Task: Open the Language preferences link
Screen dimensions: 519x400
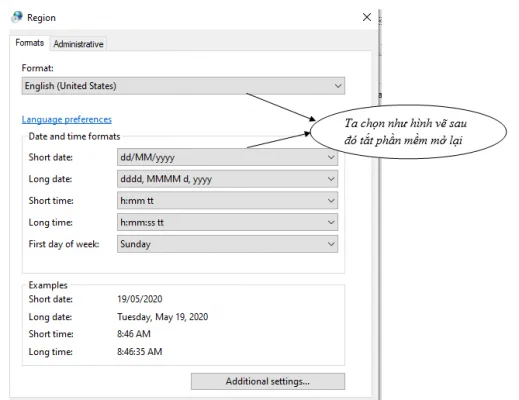Action: tap(67, 119)
